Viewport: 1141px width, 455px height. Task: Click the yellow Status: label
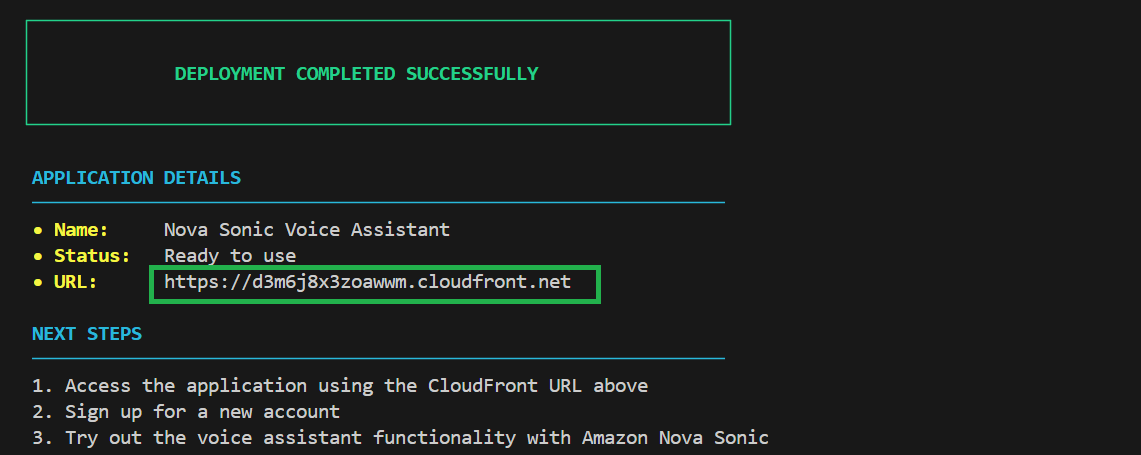coord(92,256)
